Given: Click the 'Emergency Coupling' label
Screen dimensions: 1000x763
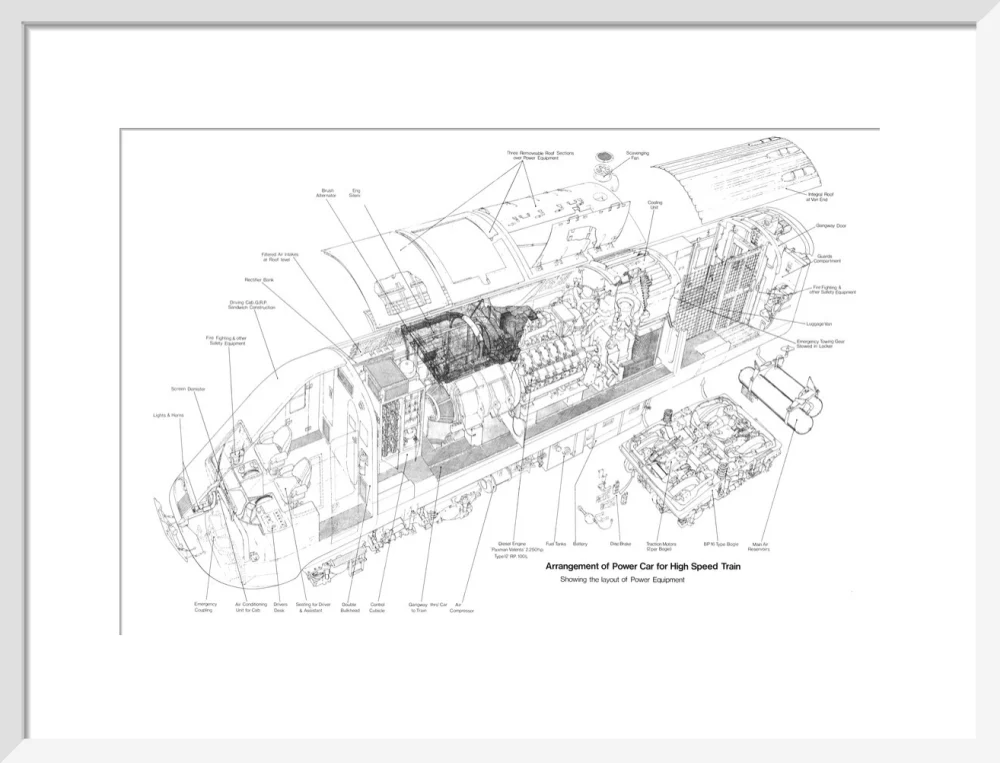Looking at the screenshot, I should (206, 607).
